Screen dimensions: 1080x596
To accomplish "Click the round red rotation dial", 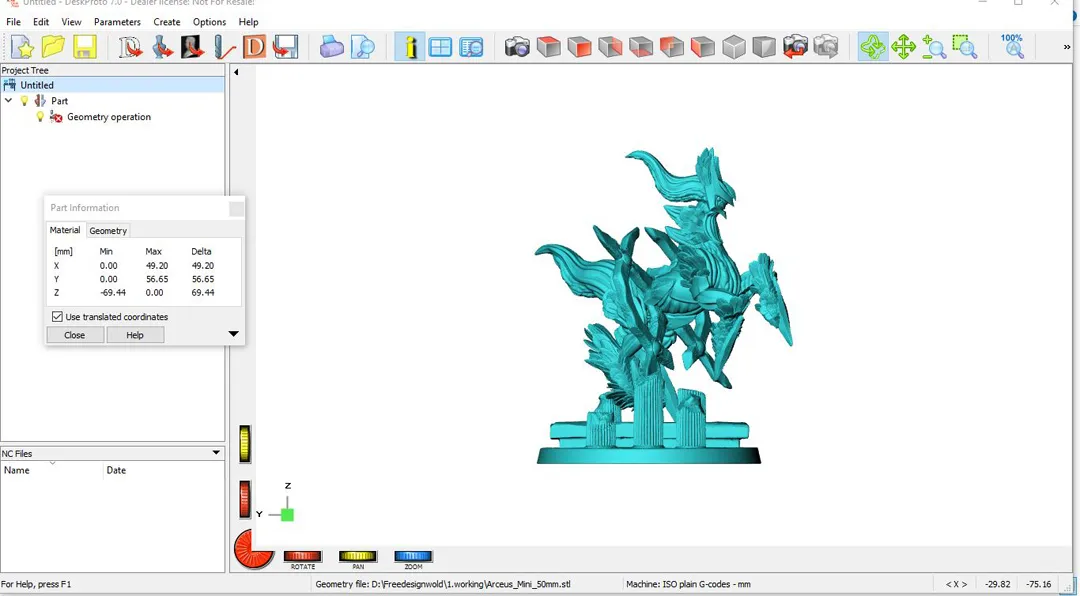I will pyautogui.click(x=252, y=550).
